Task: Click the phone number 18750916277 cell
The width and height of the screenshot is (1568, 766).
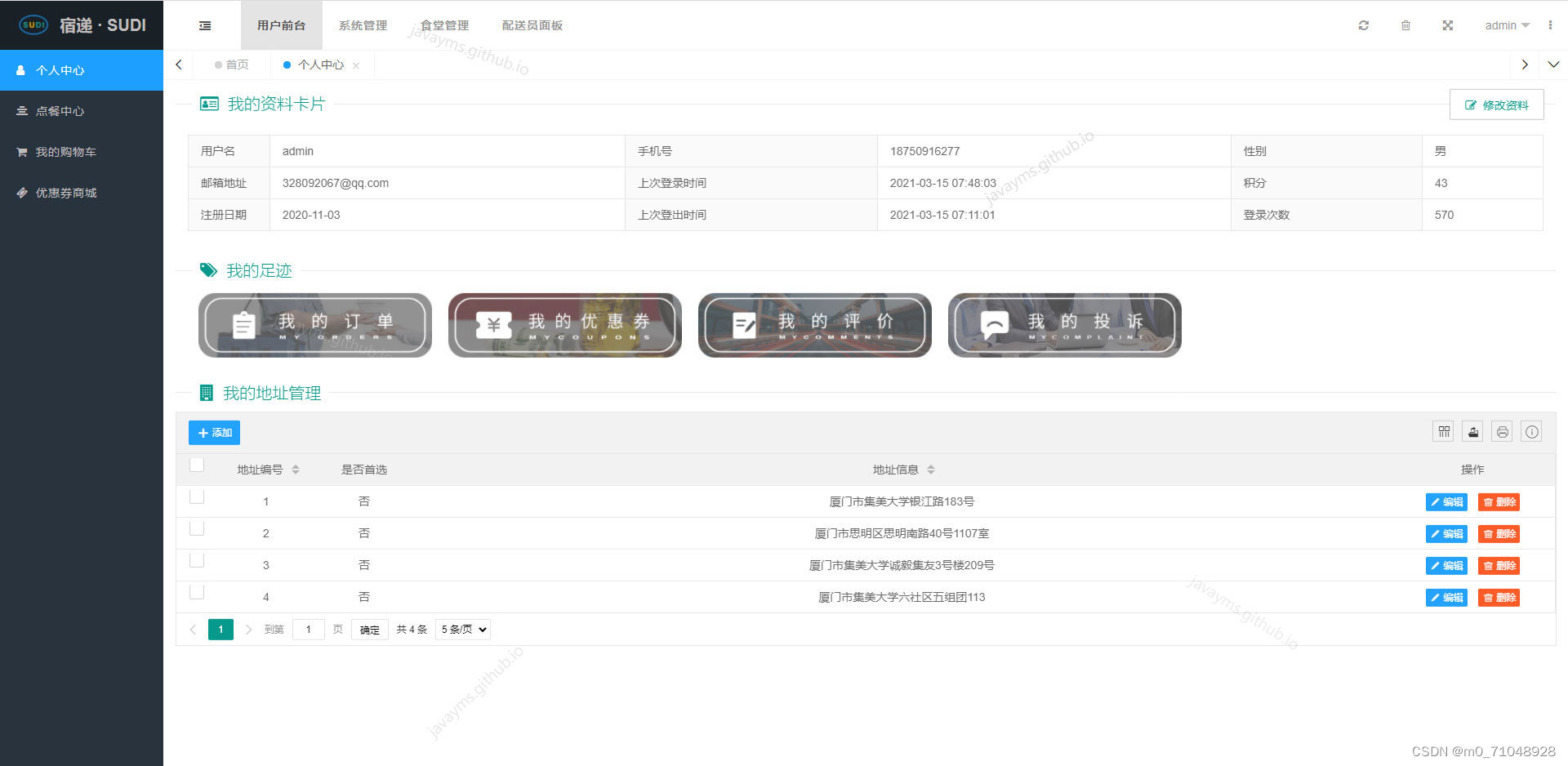Action: (1053, 151)
